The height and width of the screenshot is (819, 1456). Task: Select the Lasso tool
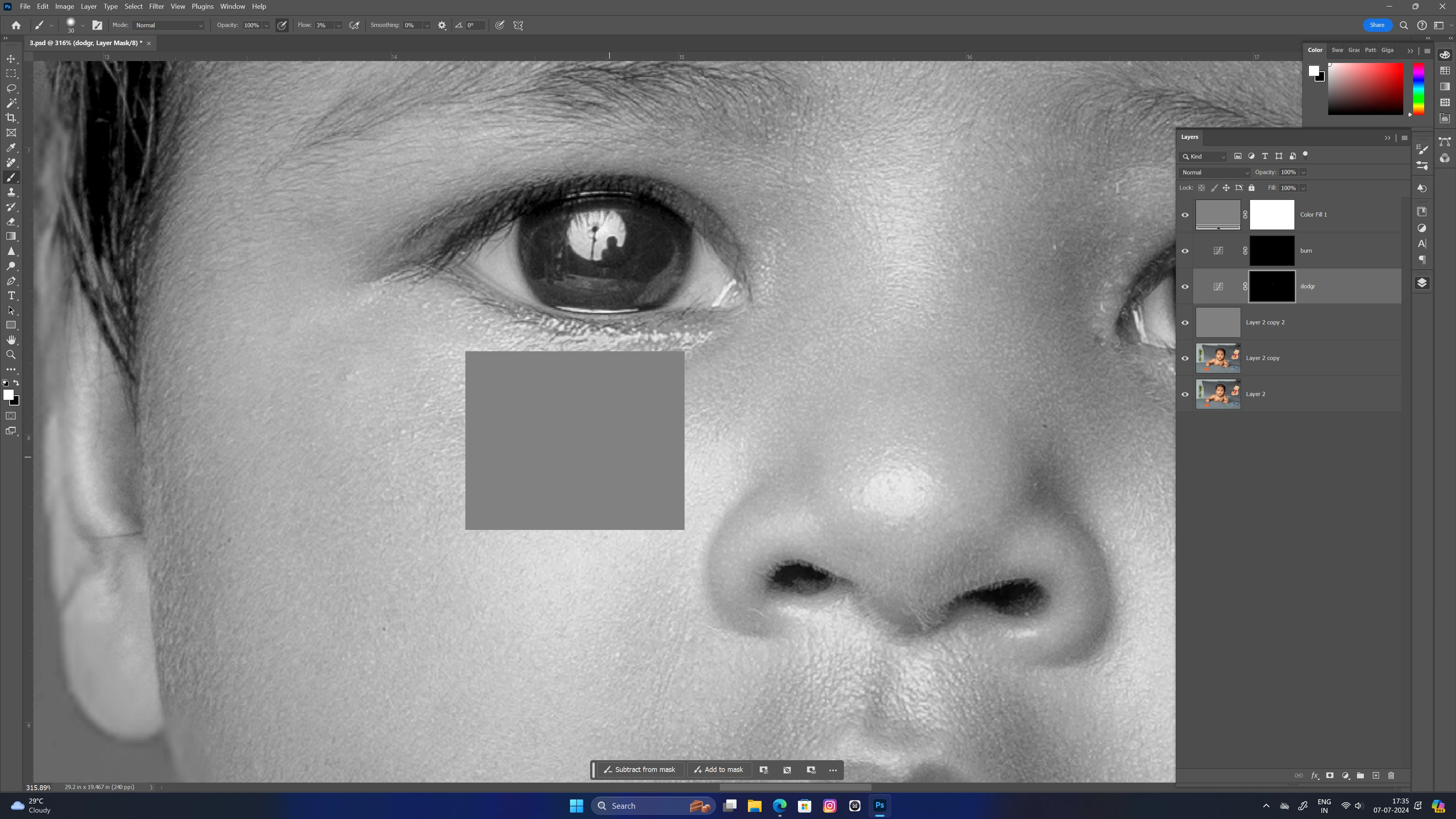click(11, 89)
